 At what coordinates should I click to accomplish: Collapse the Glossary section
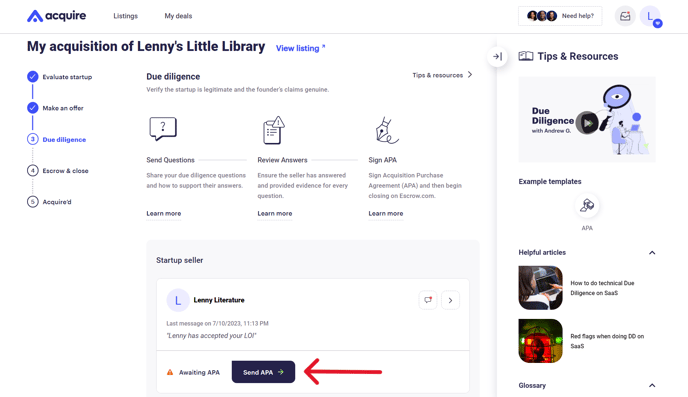[x=652, y=386]
